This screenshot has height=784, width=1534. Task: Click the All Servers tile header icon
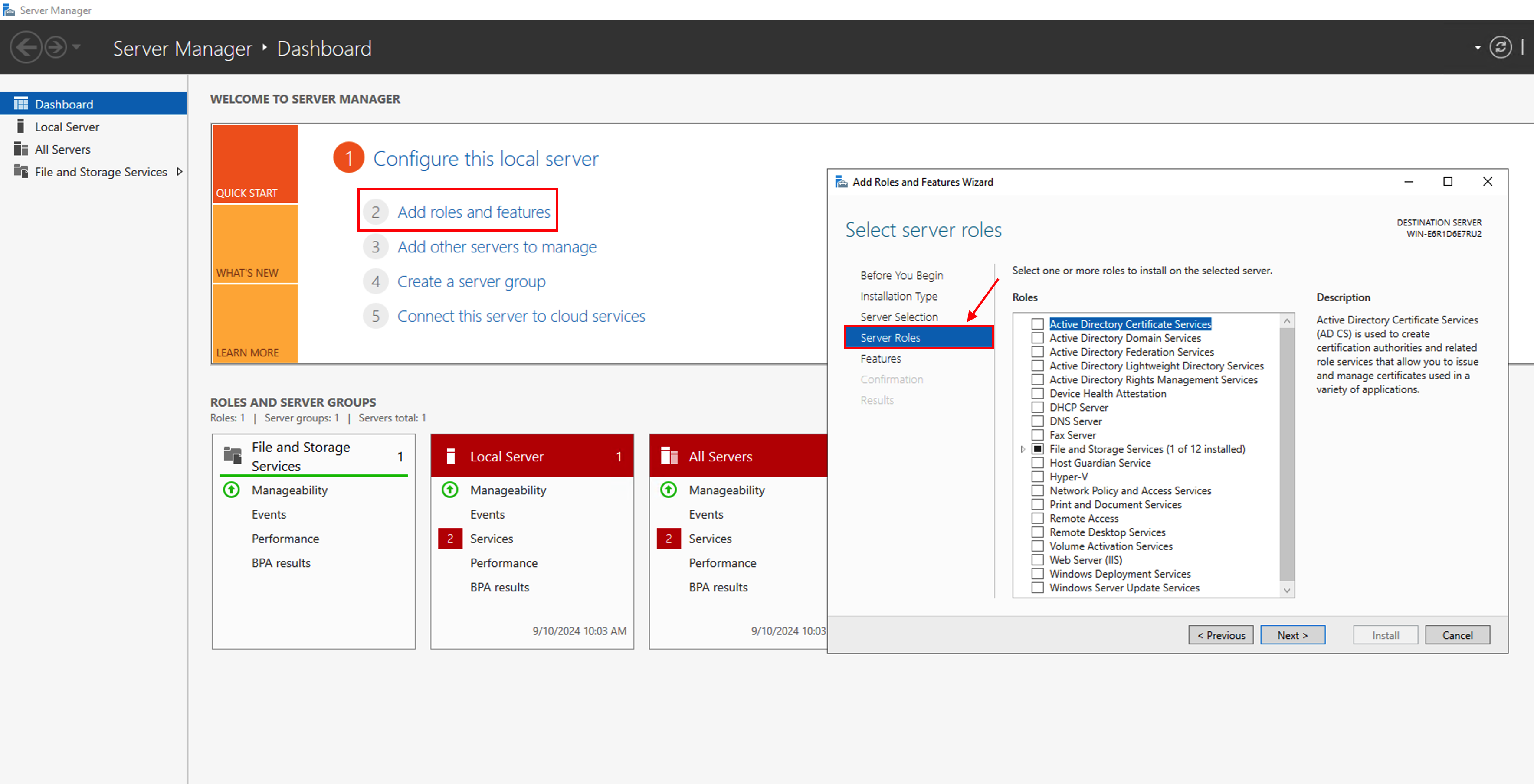click(669, 456)
